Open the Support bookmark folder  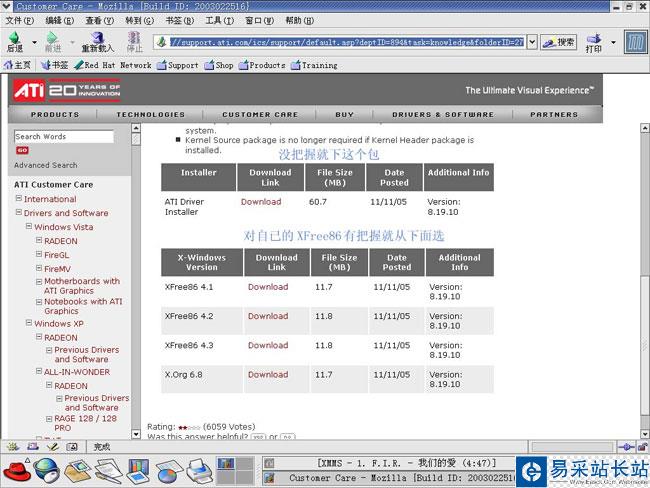(x=178, y=65)
